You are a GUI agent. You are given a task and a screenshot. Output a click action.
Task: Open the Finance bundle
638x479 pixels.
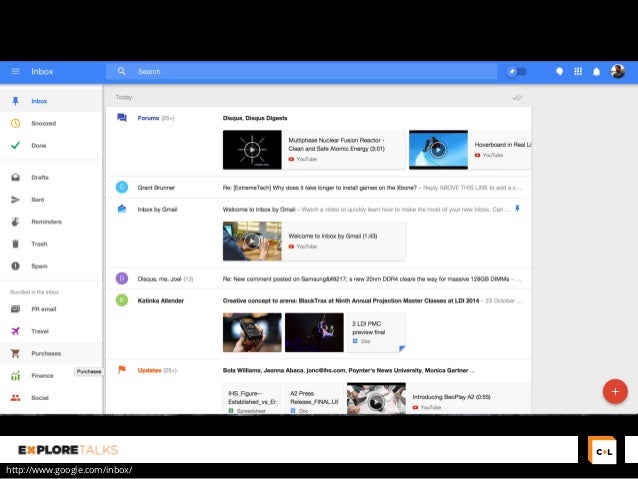click(51, 376)
